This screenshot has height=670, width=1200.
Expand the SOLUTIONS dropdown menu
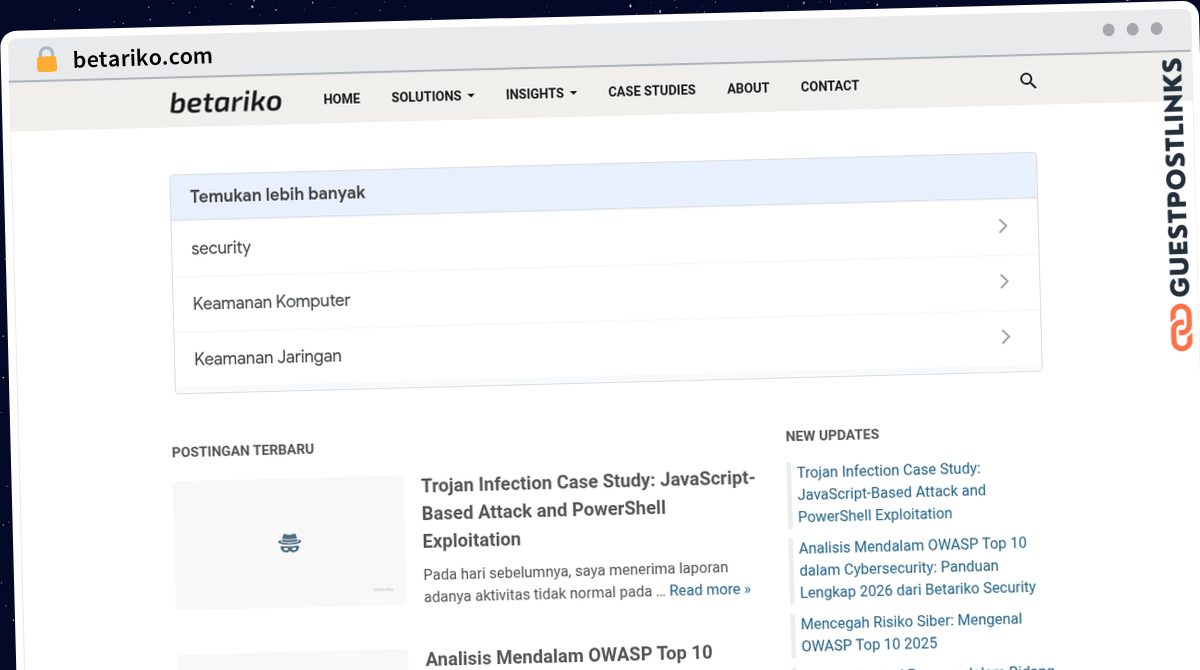click(433, 96)
